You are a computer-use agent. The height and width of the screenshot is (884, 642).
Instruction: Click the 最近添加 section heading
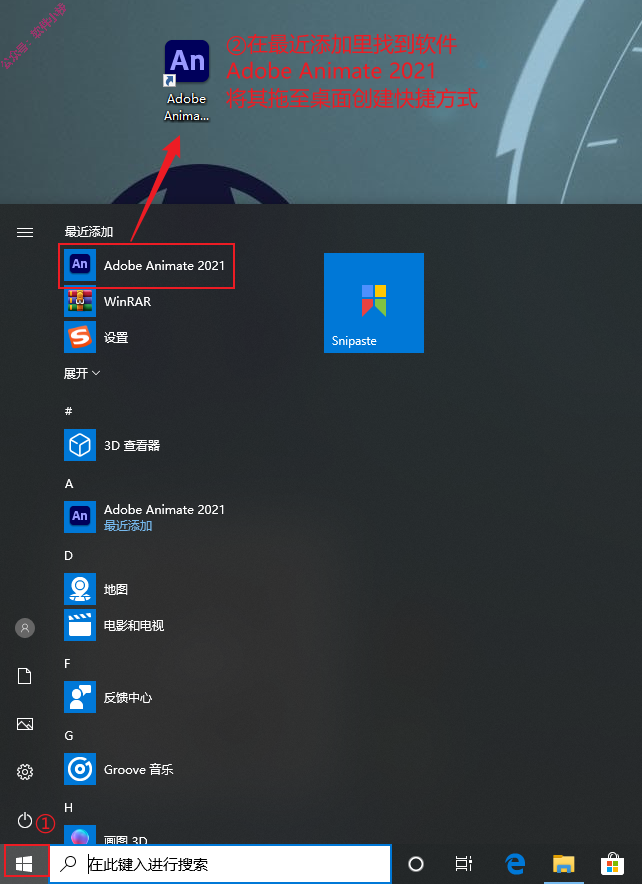pyautogui.click(x=89, y=232)
